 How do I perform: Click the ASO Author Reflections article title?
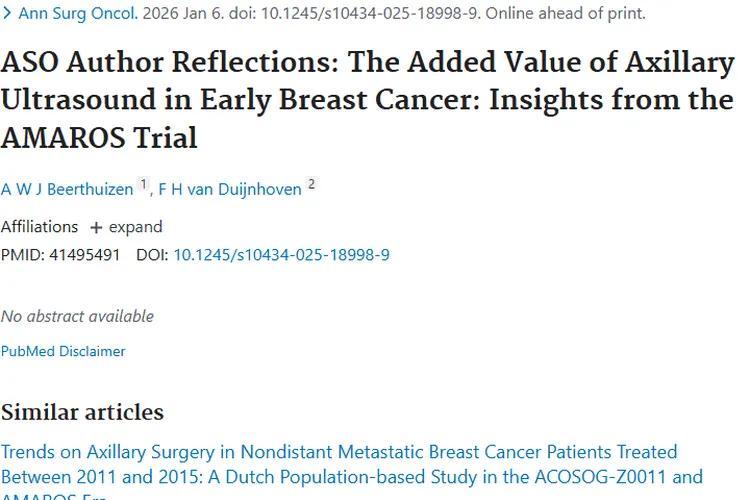click(x=367, y=100)
